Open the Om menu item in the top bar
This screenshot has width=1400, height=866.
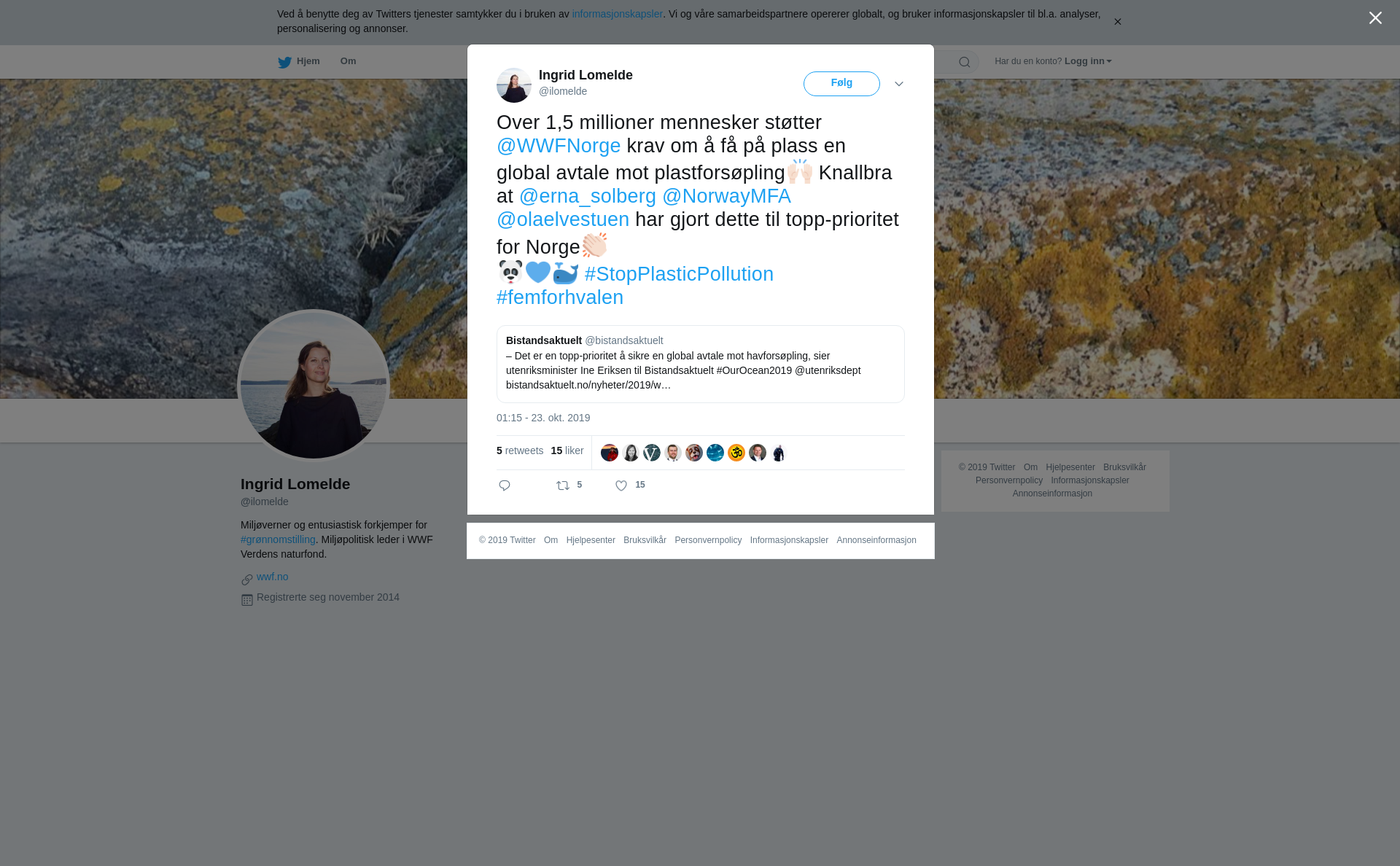coord(348,61)
